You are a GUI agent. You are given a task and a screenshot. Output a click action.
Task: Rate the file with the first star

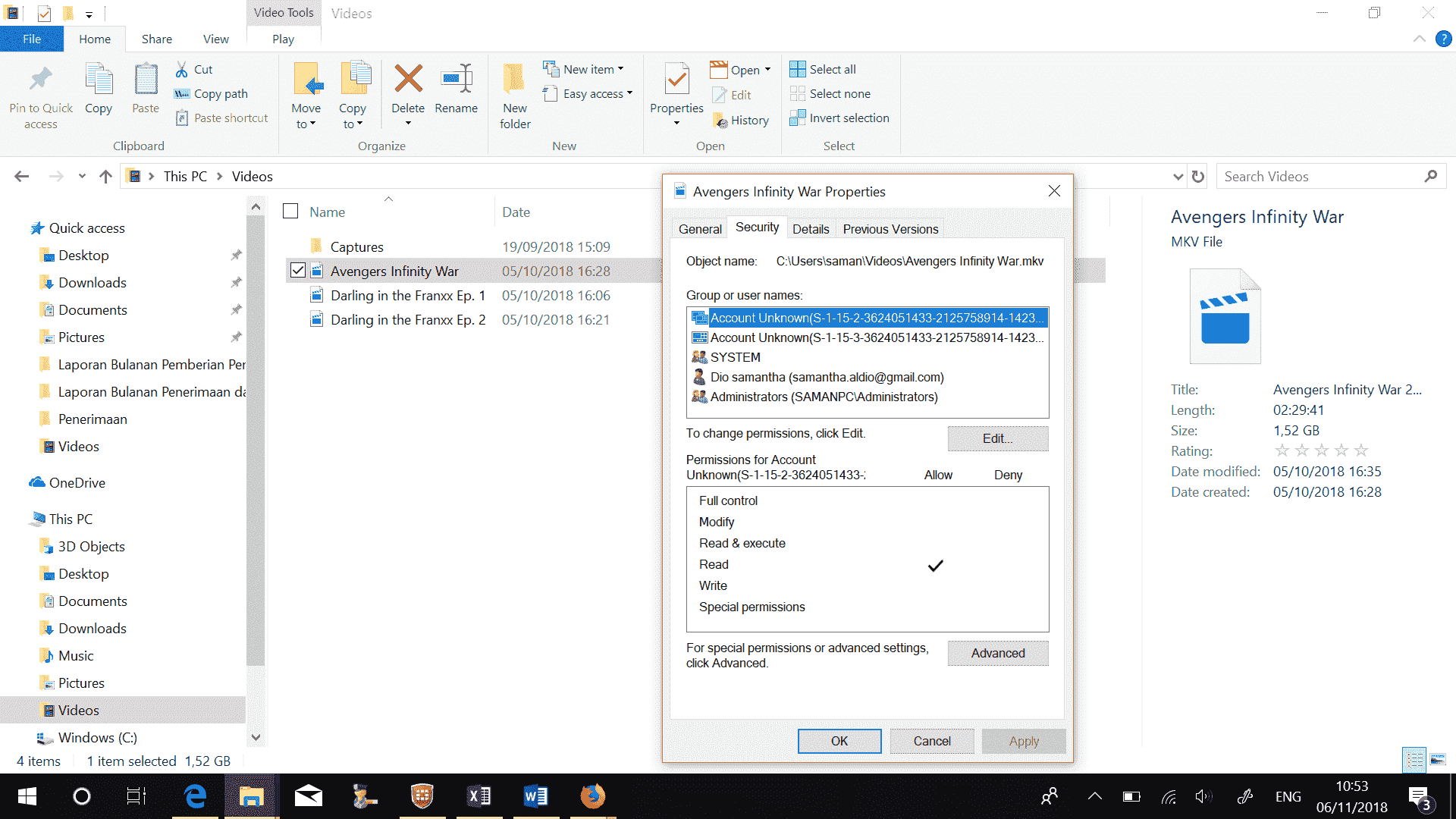click(1282, 450)
